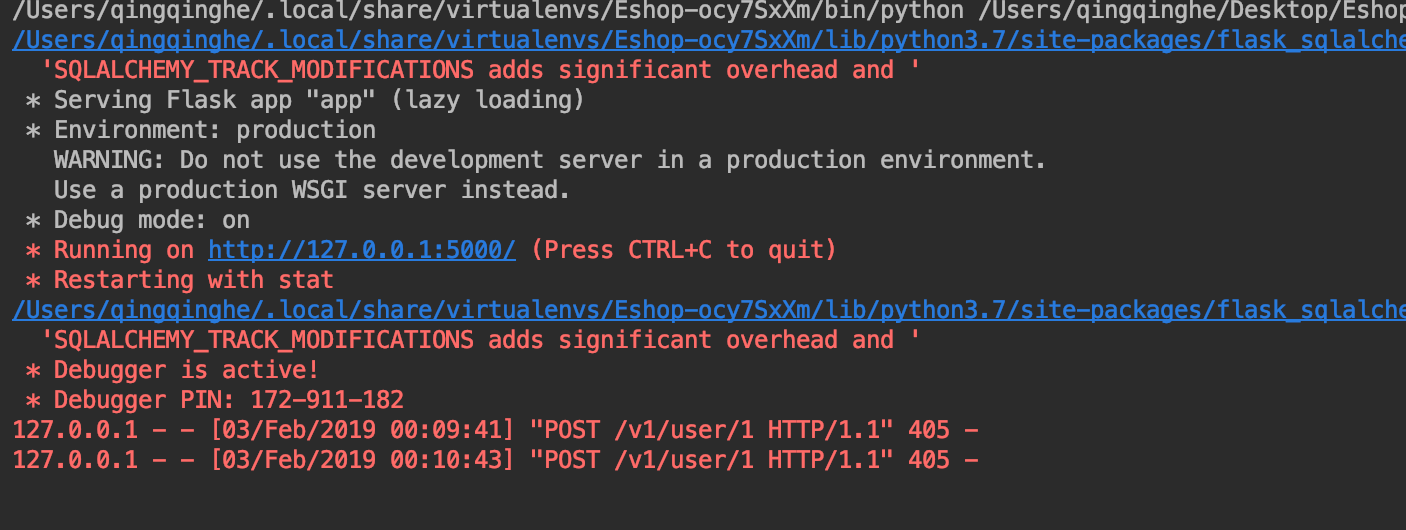Click the "Environment: production" line
Viewport: 1406px width, 530px height.
point(214,130)
